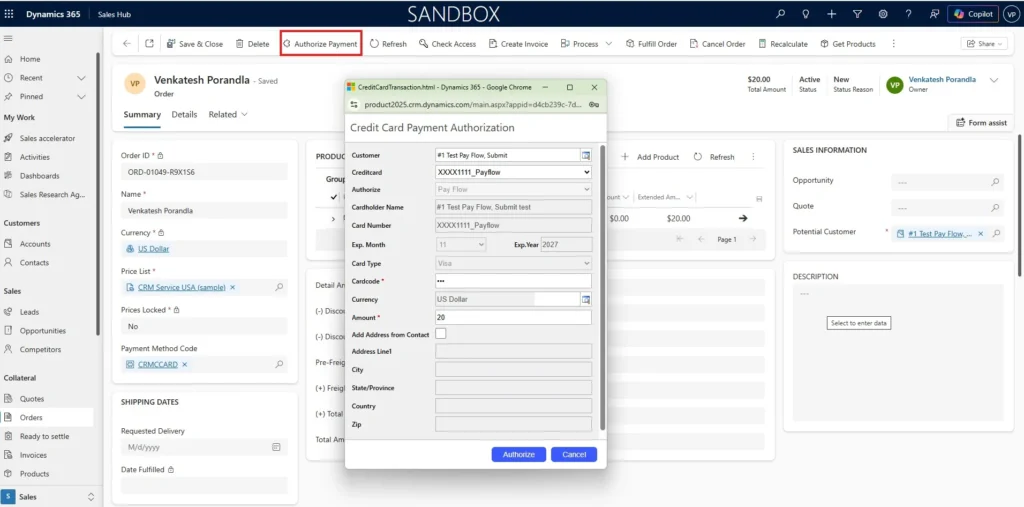1024x507 pixels.
Task: Check Add Address from Contact checkbox
Action: click(x=441, y=334)
